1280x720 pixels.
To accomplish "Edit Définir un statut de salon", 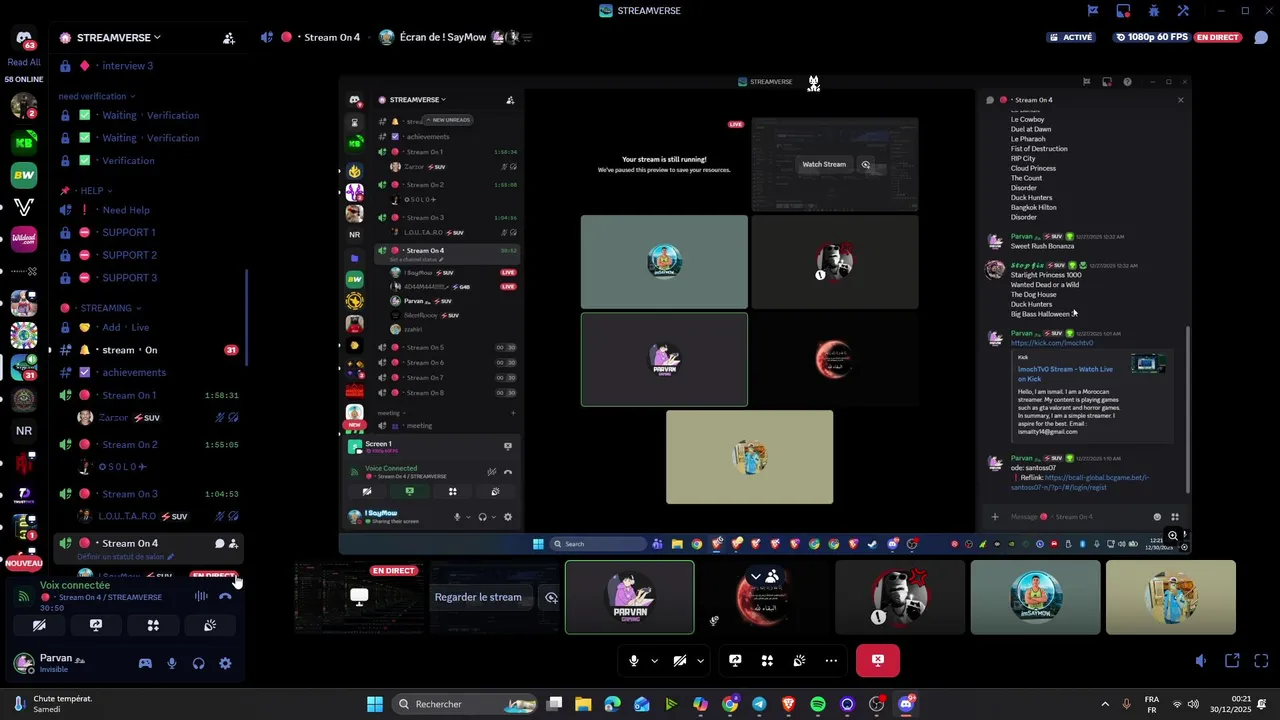I will [126, 556].
